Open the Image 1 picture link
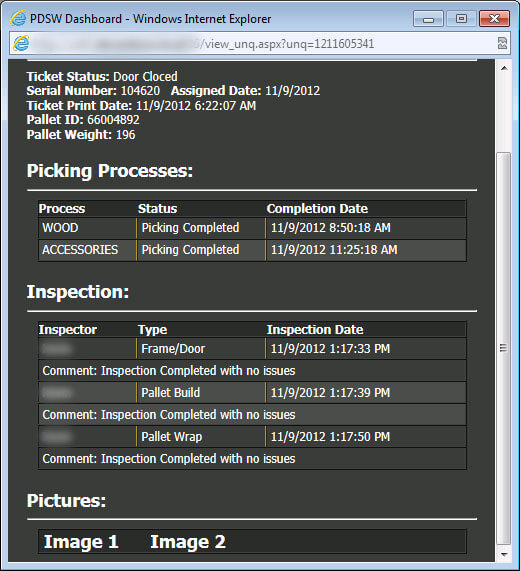Viewport: 520px width, 571px height. (81, 542)
